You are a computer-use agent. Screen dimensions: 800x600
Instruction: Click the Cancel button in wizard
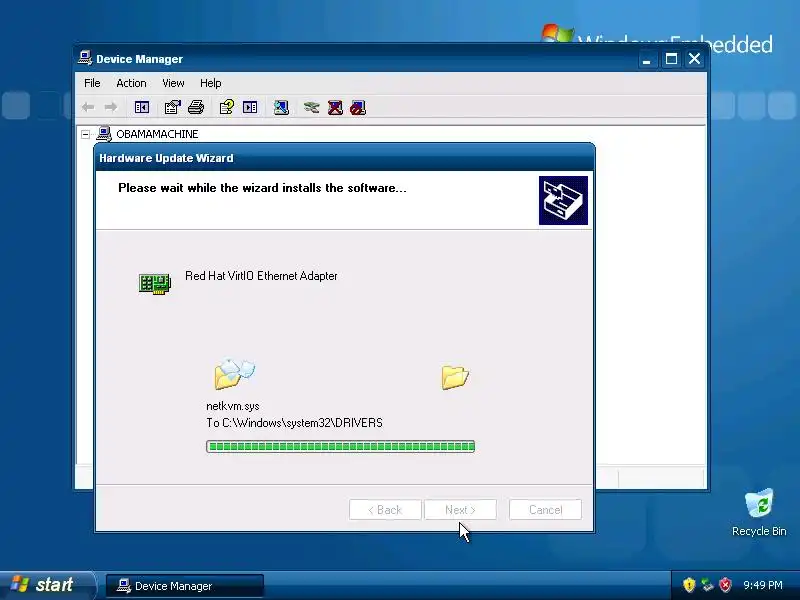click(545, 510)
